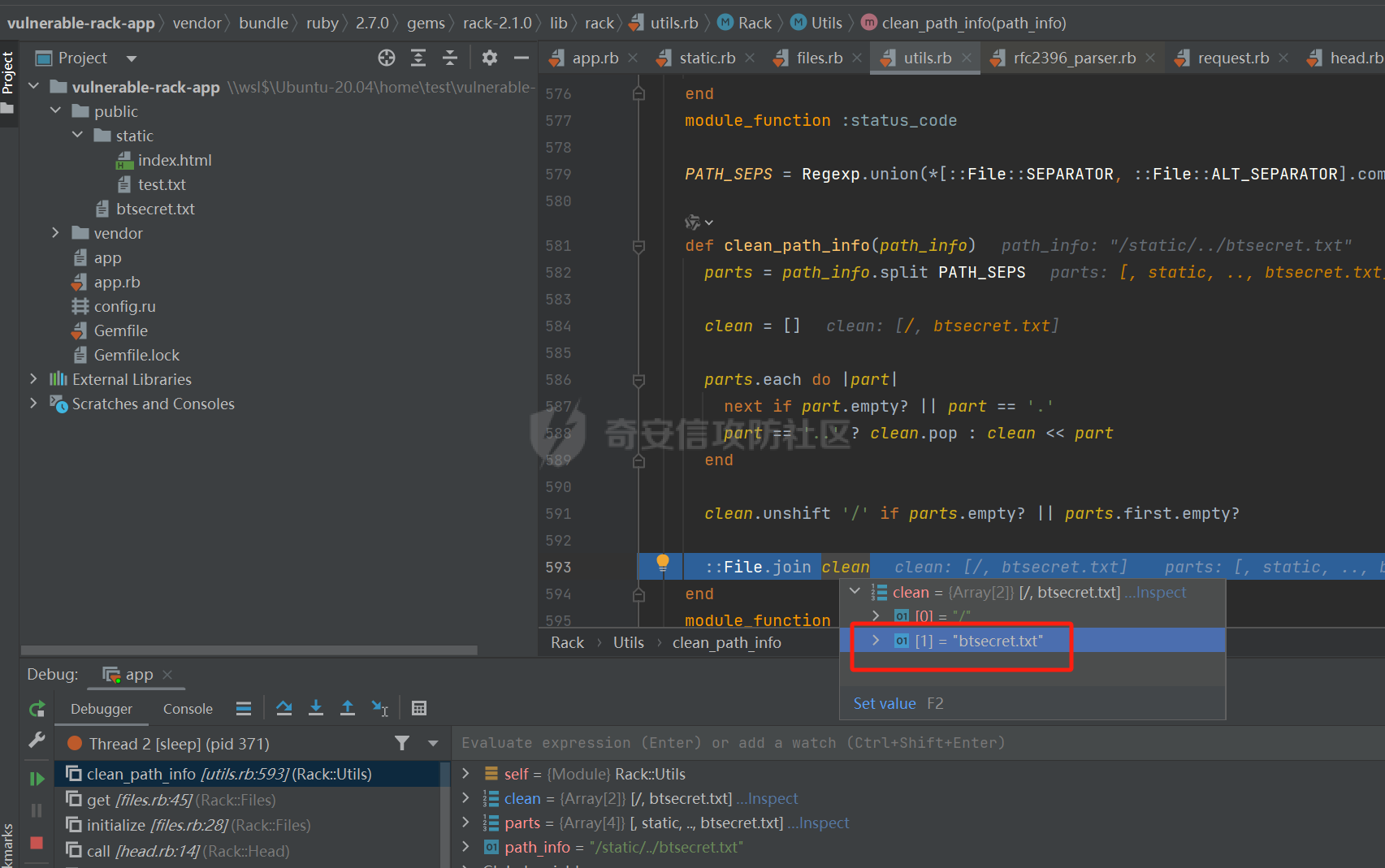Click Show Execution Point icon

[244, 708]
